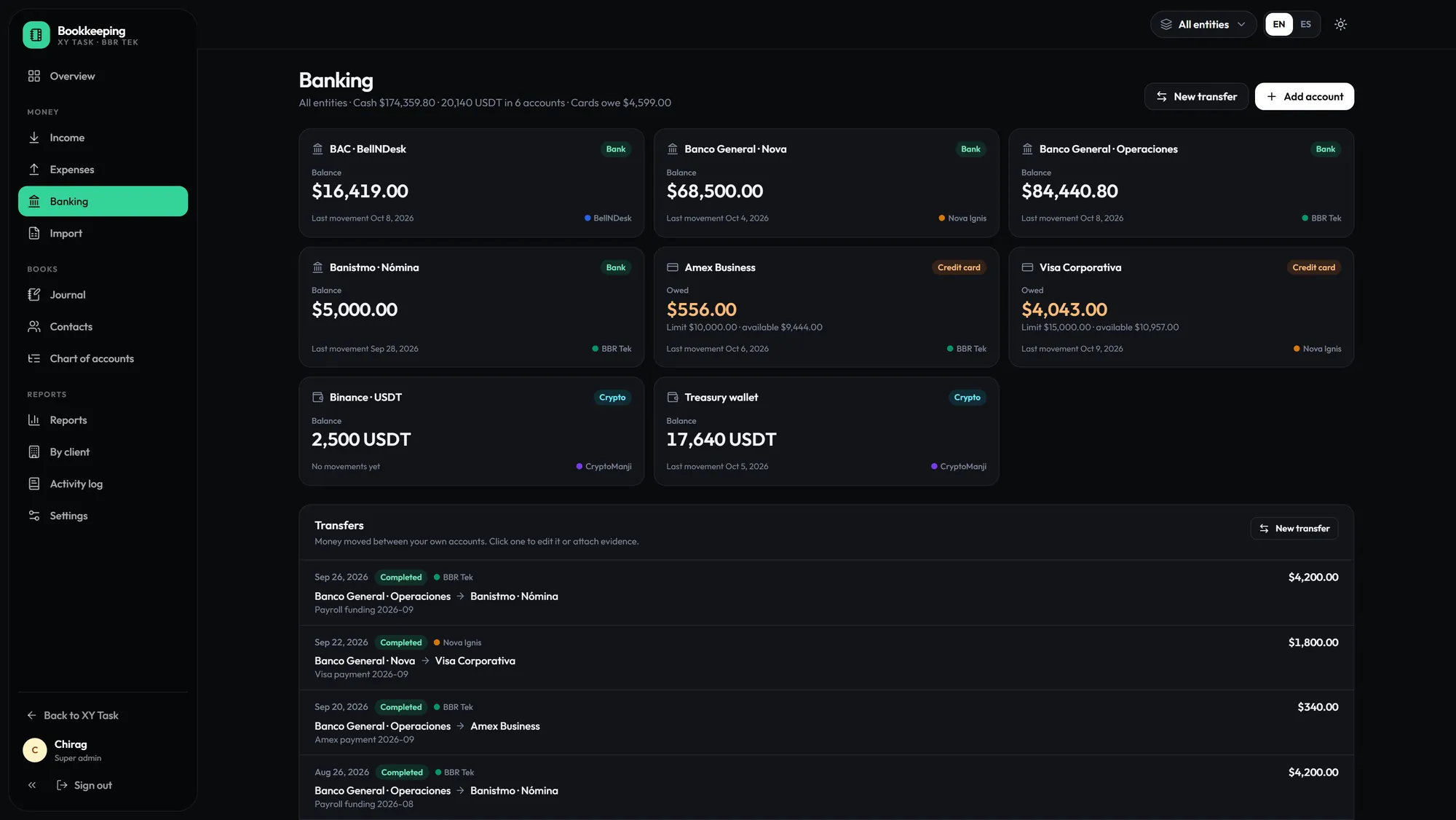Switch language to ES
Screen dimensions: 1456x820
click(x=1306, y=25)
